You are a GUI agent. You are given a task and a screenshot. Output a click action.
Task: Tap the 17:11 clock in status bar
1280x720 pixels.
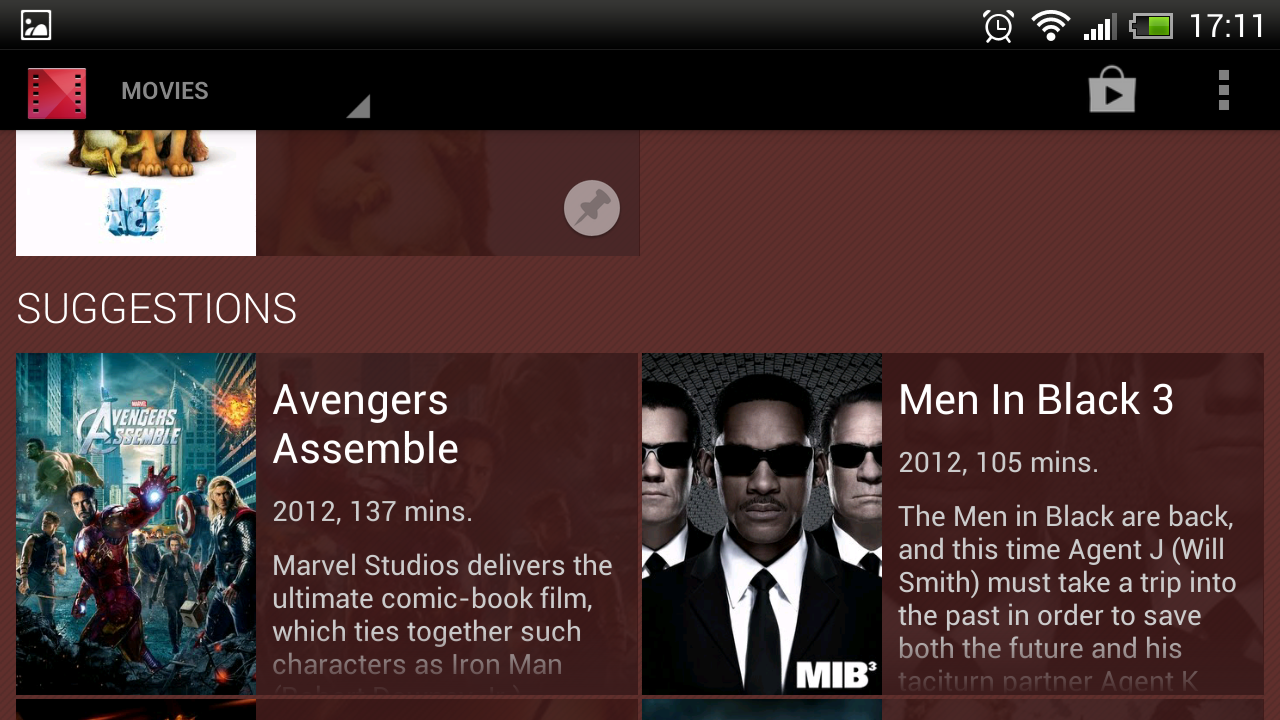(x=1227, y=26)
